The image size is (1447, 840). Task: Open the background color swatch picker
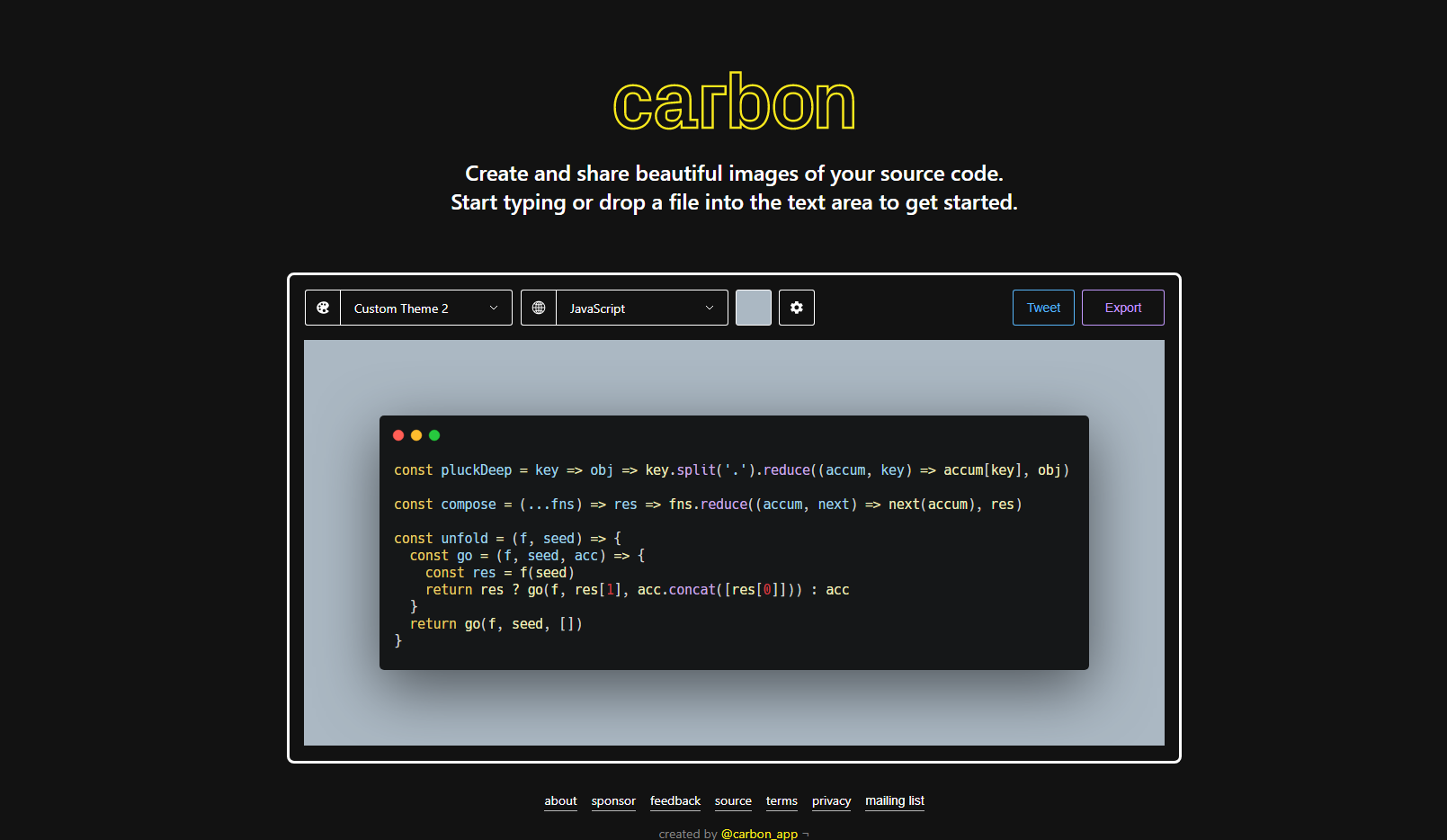[x=754, y=308]
